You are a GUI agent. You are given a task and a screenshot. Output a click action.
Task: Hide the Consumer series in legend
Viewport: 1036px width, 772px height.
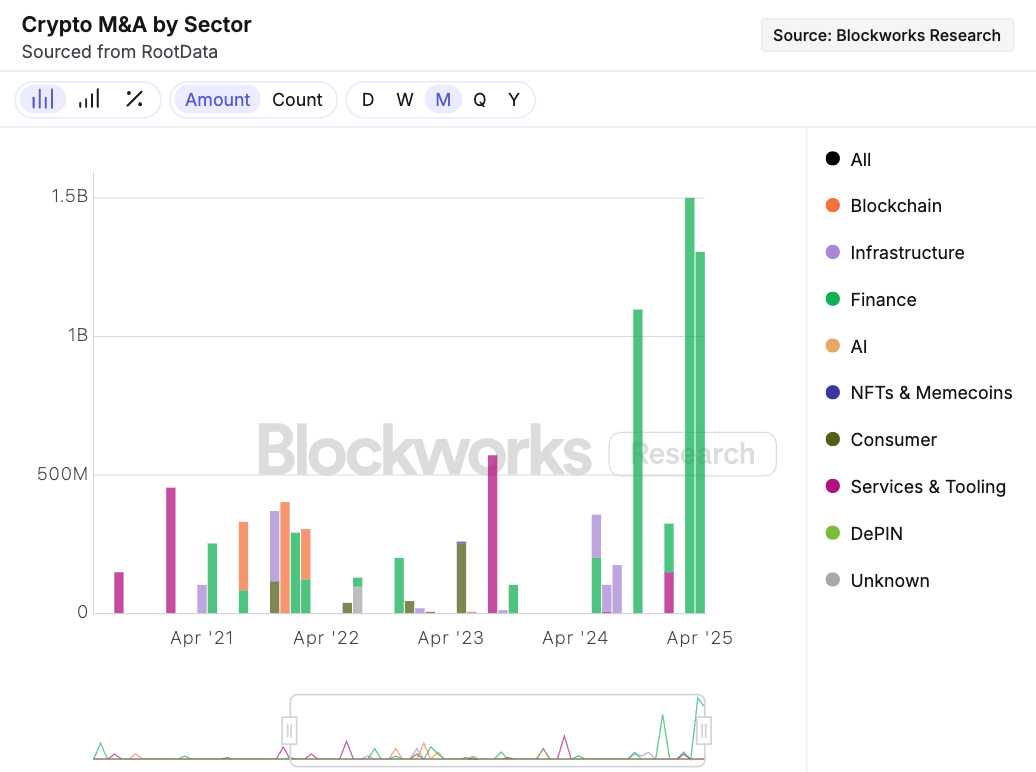click(833, 439)
